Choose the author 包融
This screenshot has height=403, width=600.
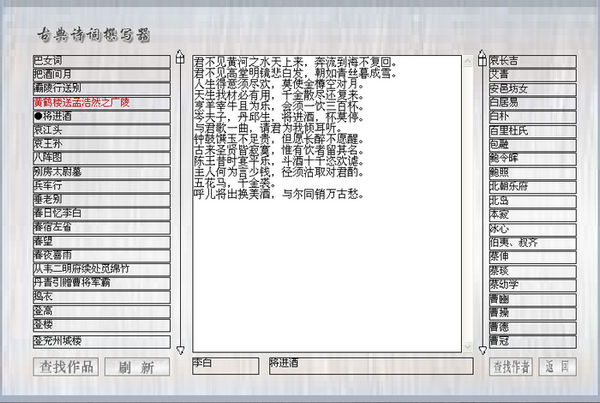[533, 145]
